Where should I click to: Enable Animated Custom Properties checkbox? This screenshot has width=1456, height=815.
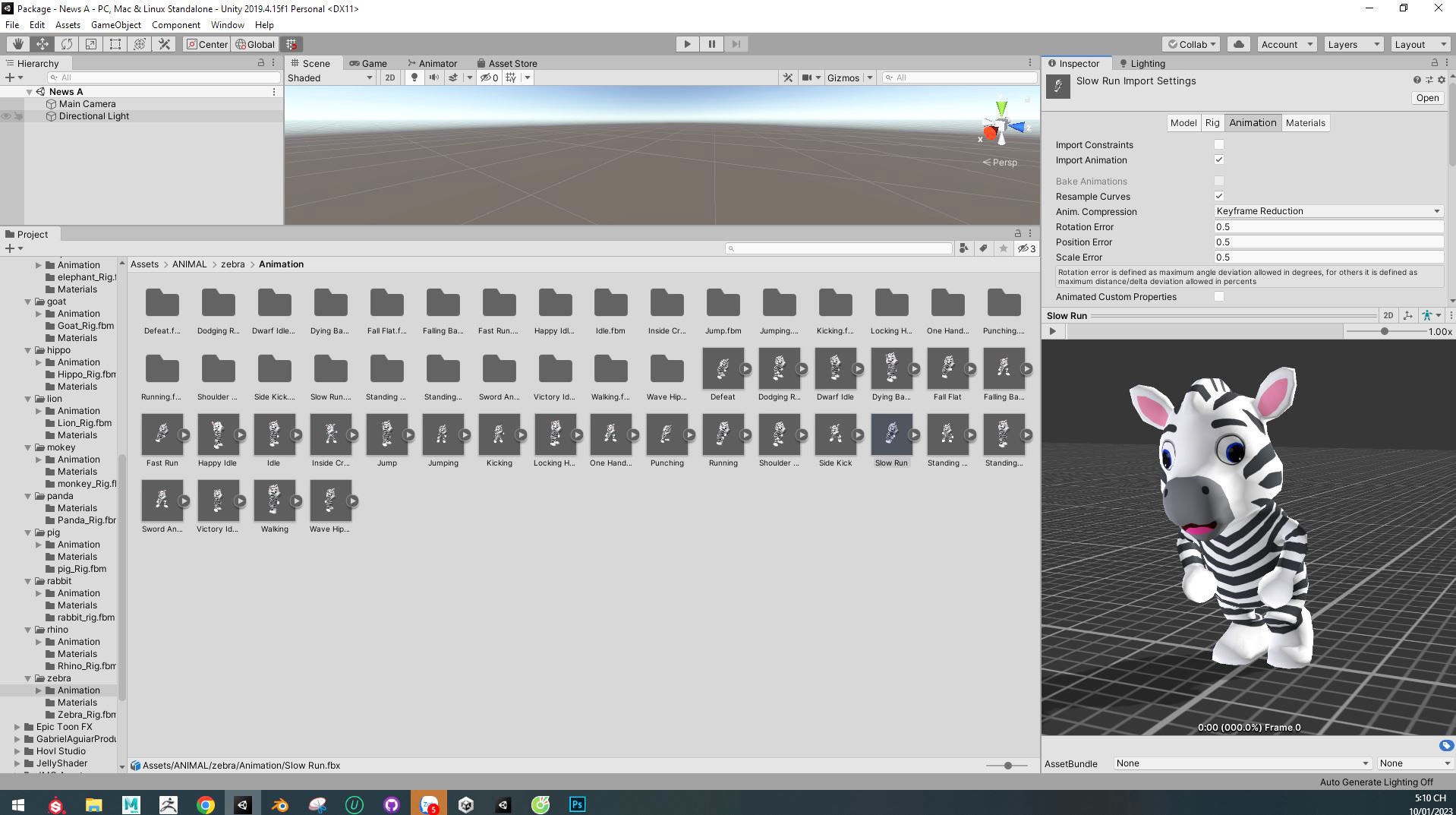1219,296
